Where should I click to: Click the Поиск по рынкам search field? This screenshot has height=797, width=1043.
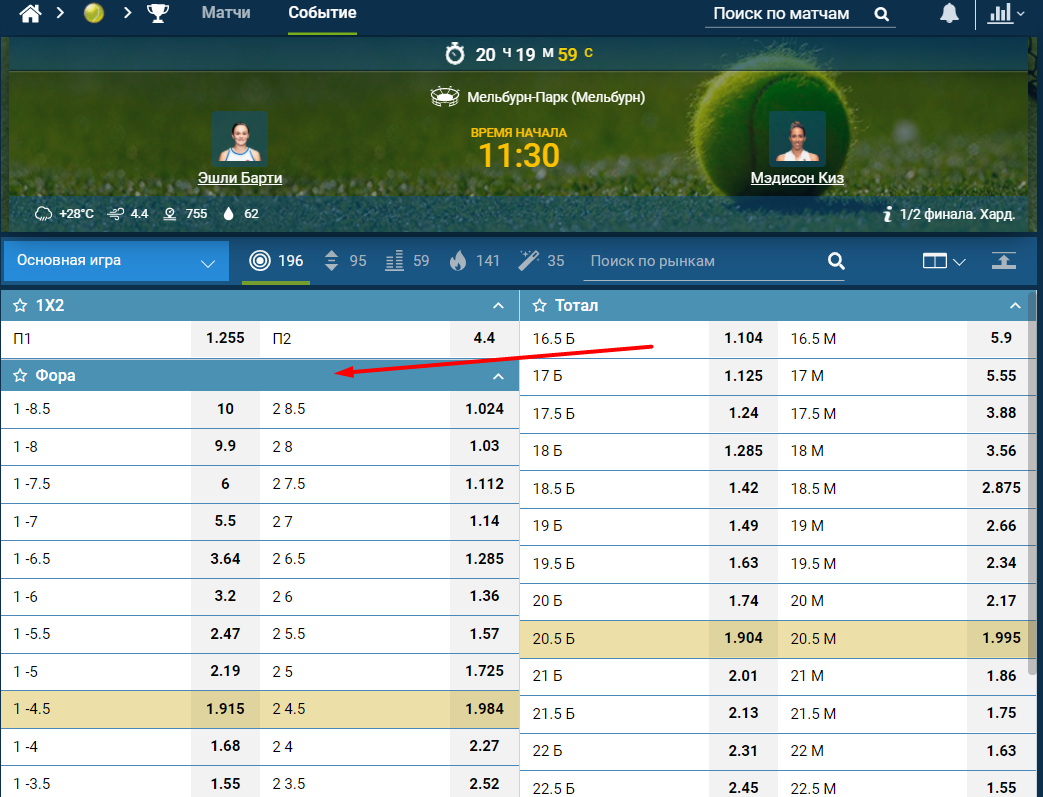[x=705, y=261]
